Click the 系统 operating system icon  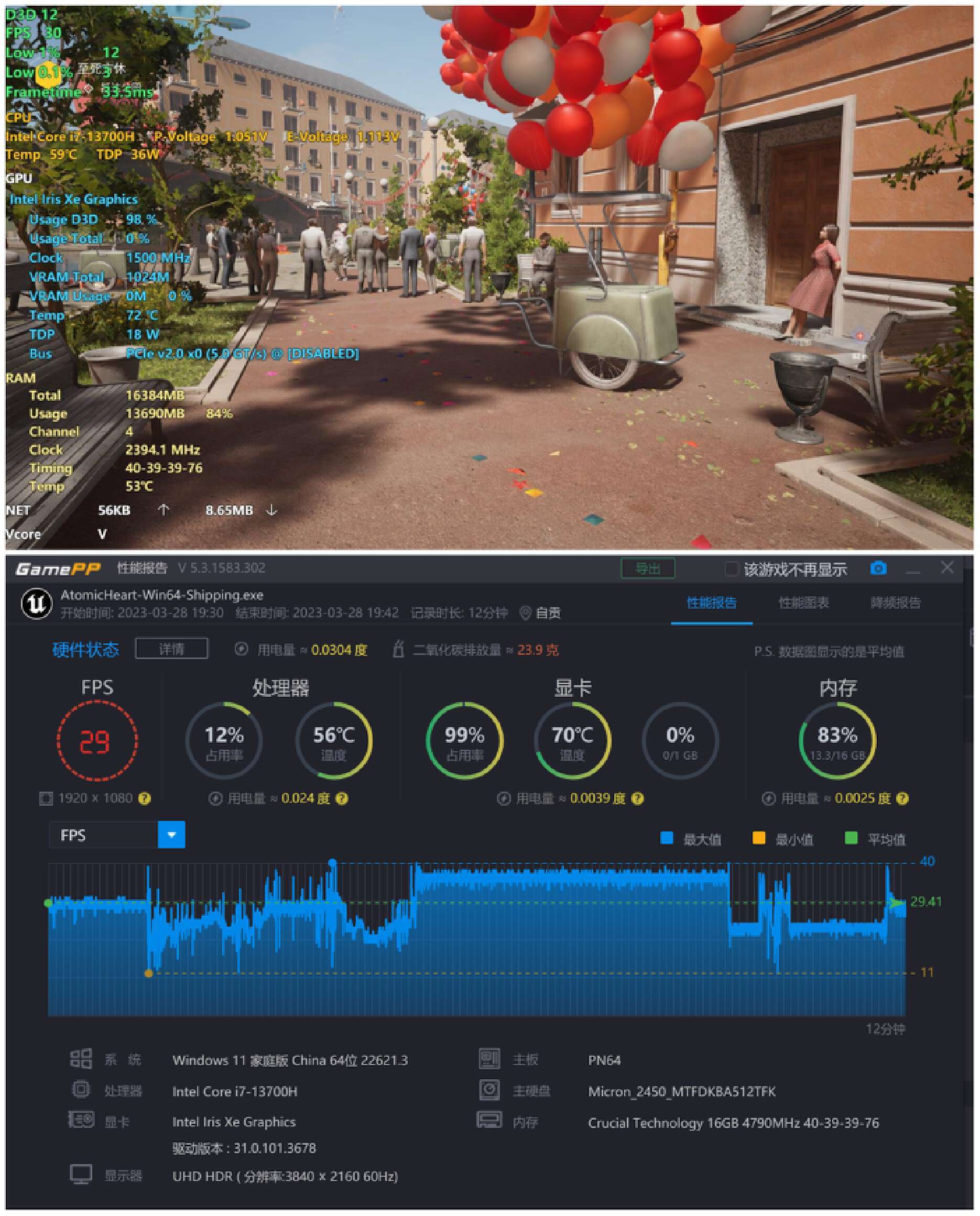(x=81, y=1059)
